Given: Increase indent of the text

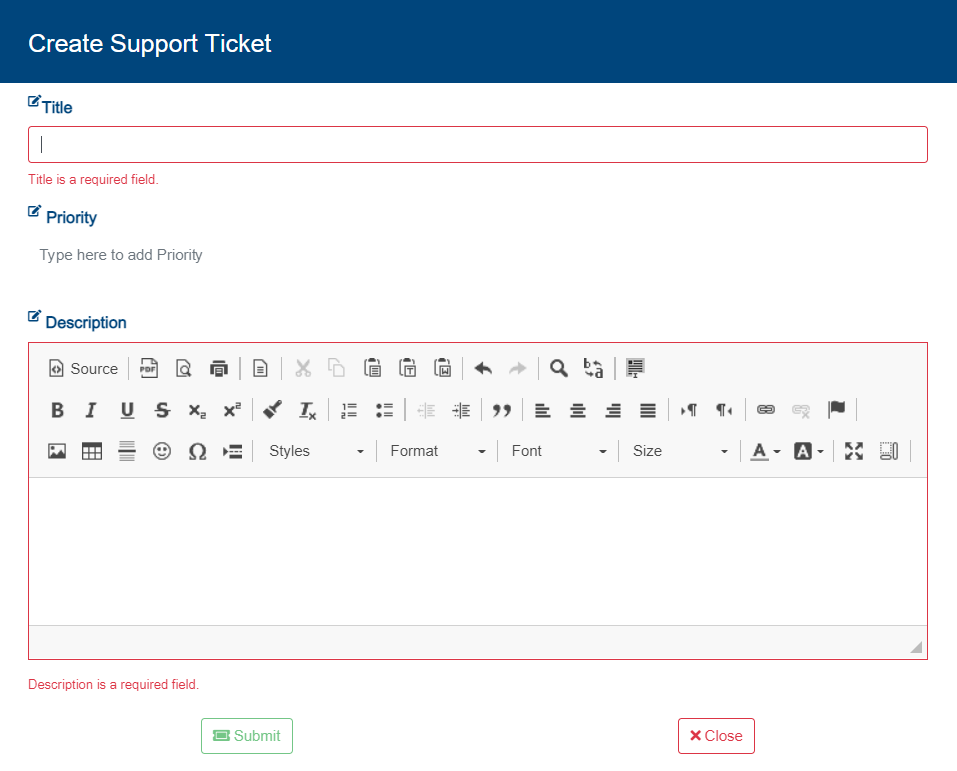Looking at the screenshot, I should 461,410.
